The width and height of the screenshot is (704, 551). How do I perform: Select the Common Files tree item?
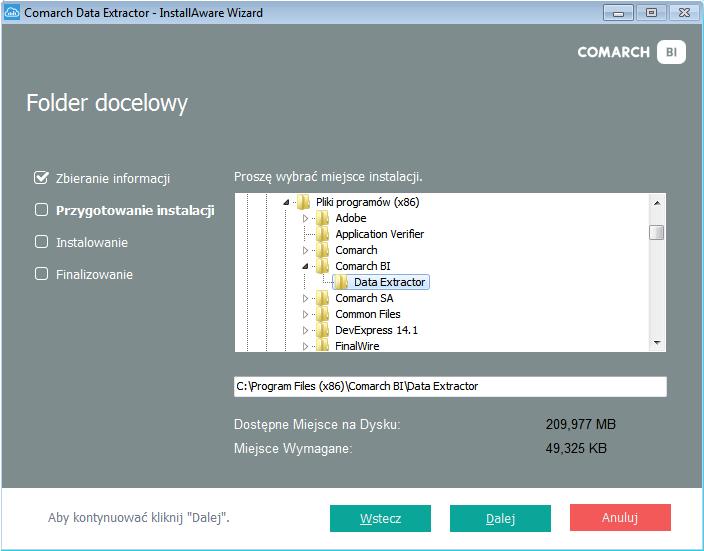point(368,314)
